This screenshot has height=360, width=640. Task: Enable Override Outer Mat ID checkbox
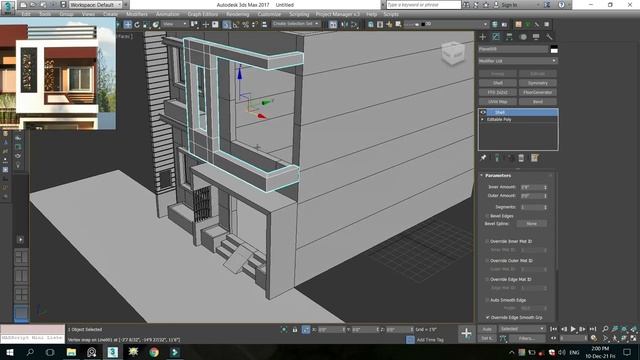pyautogui.click(x=487, y=260)
